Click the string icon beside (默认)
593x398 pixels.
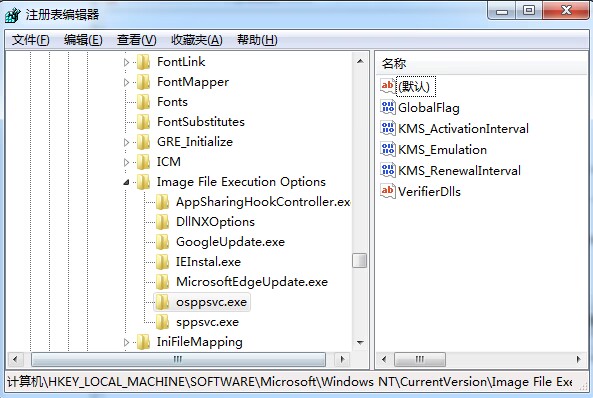pos(388,87)
